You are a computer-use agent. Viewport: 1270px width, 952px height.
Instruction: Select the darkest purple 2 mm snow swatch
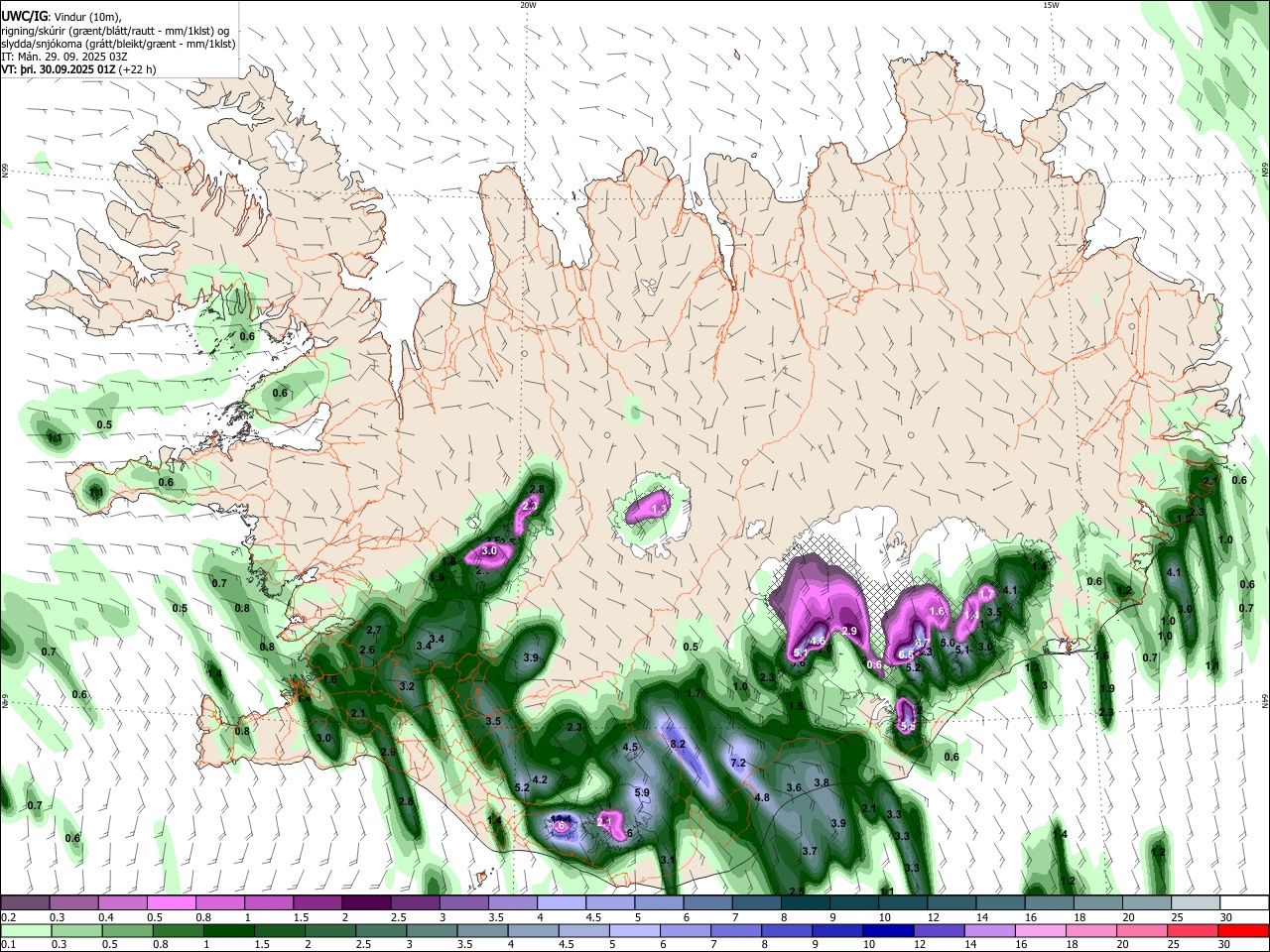366,903
